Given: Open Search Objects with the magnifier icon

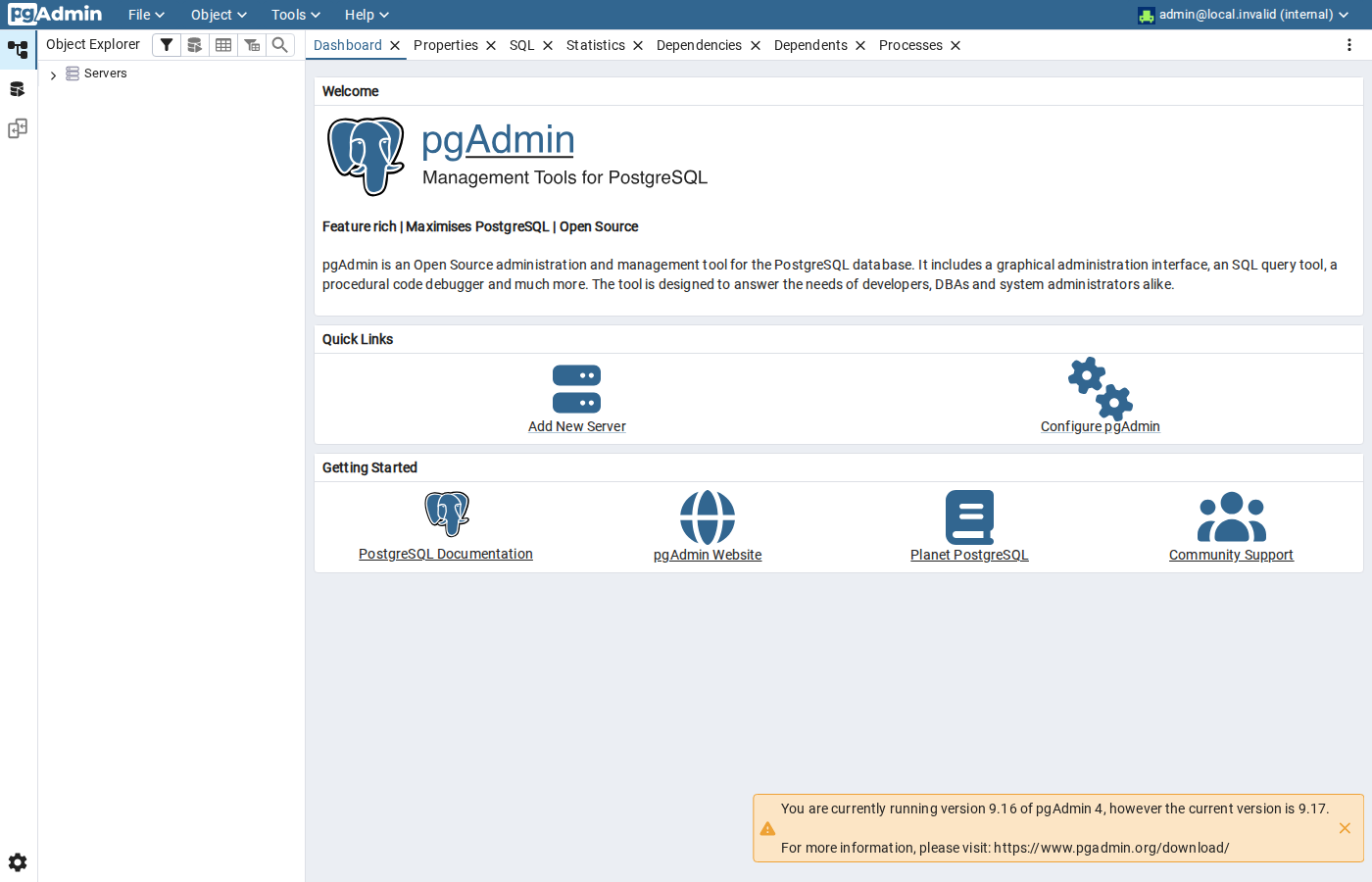Looking at the screenshot, I should [280, 45].
